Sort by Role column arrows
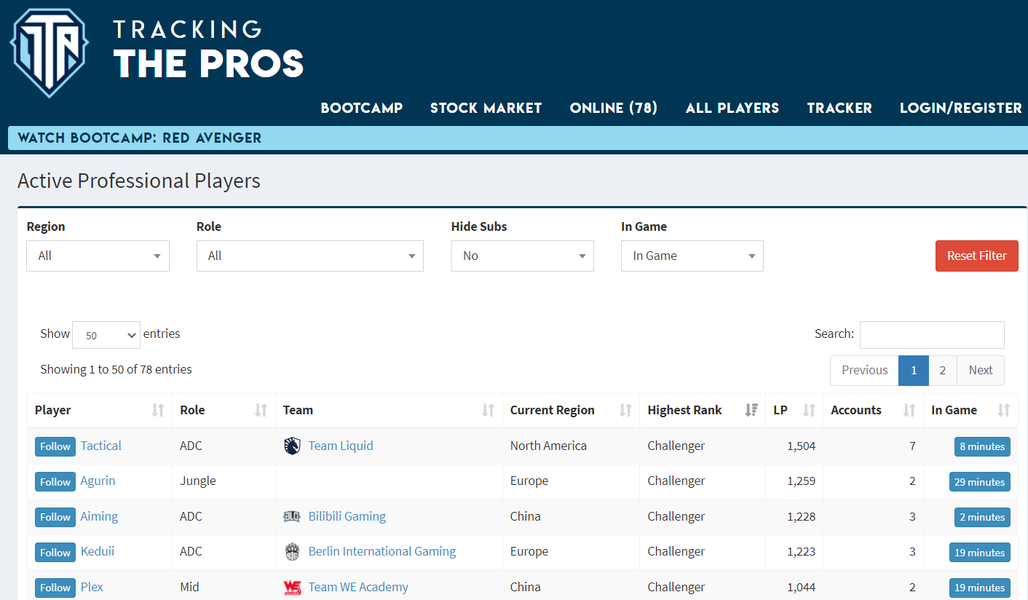This screenshot has width=1028, height=600. coord(261,410)
